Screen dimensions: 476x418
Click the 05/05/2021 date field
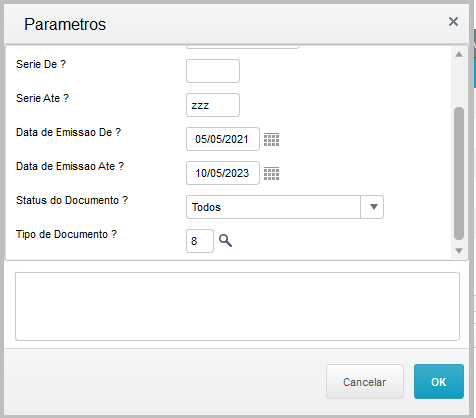(223, 139)
